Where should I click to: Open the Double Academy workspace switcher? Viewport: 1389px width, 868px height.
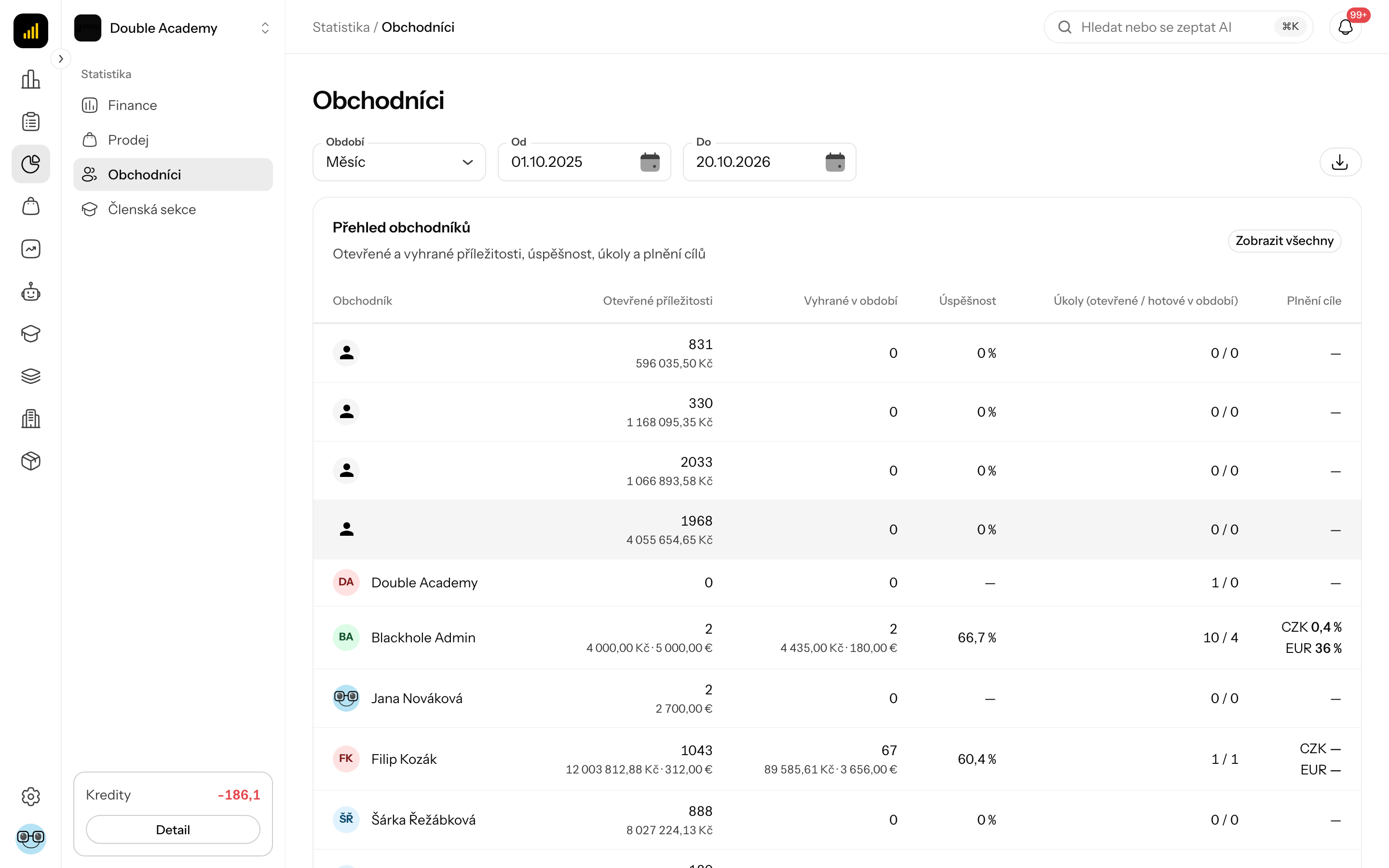coord(173,27)
